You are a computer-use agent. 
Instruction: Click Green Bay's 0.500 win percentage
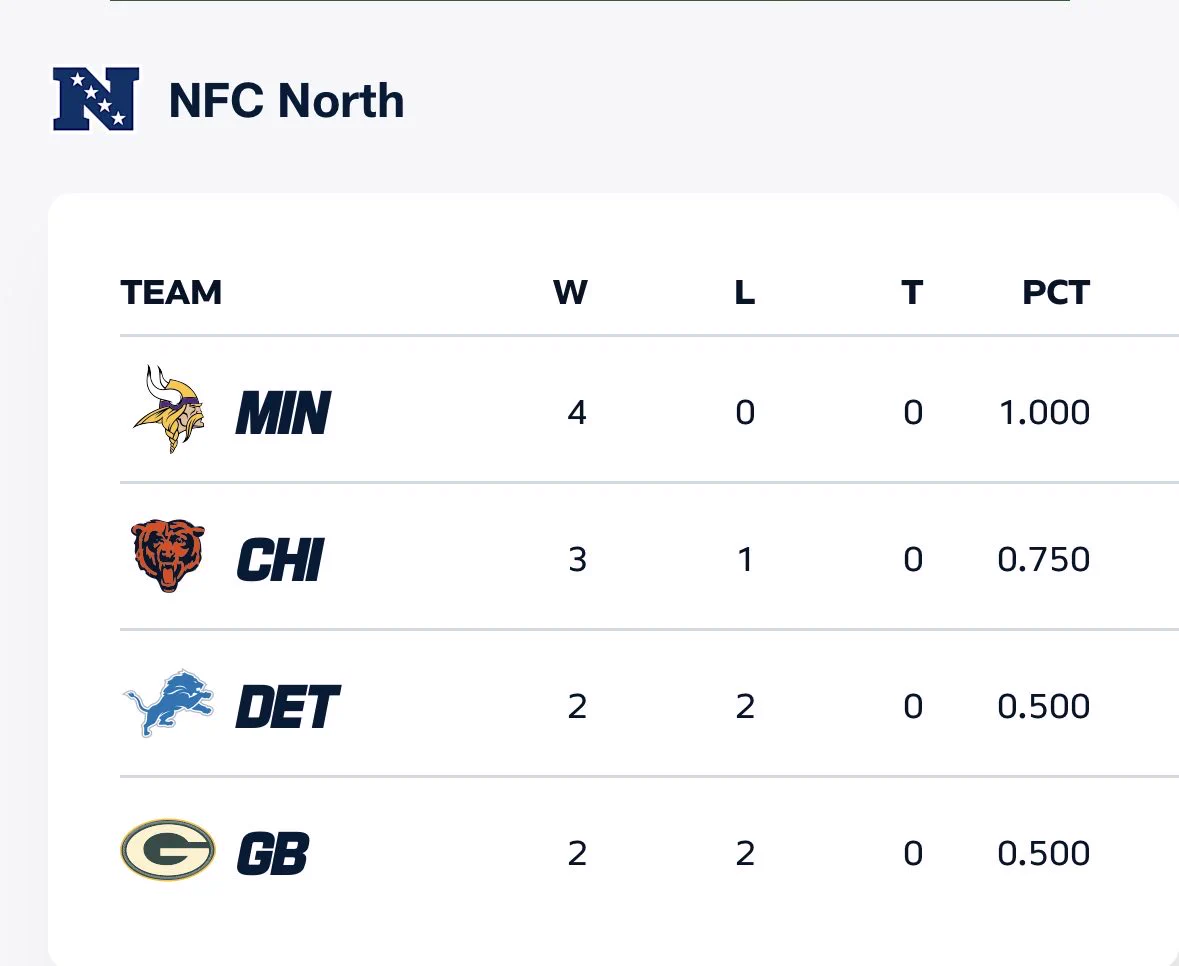point(1044,853)
